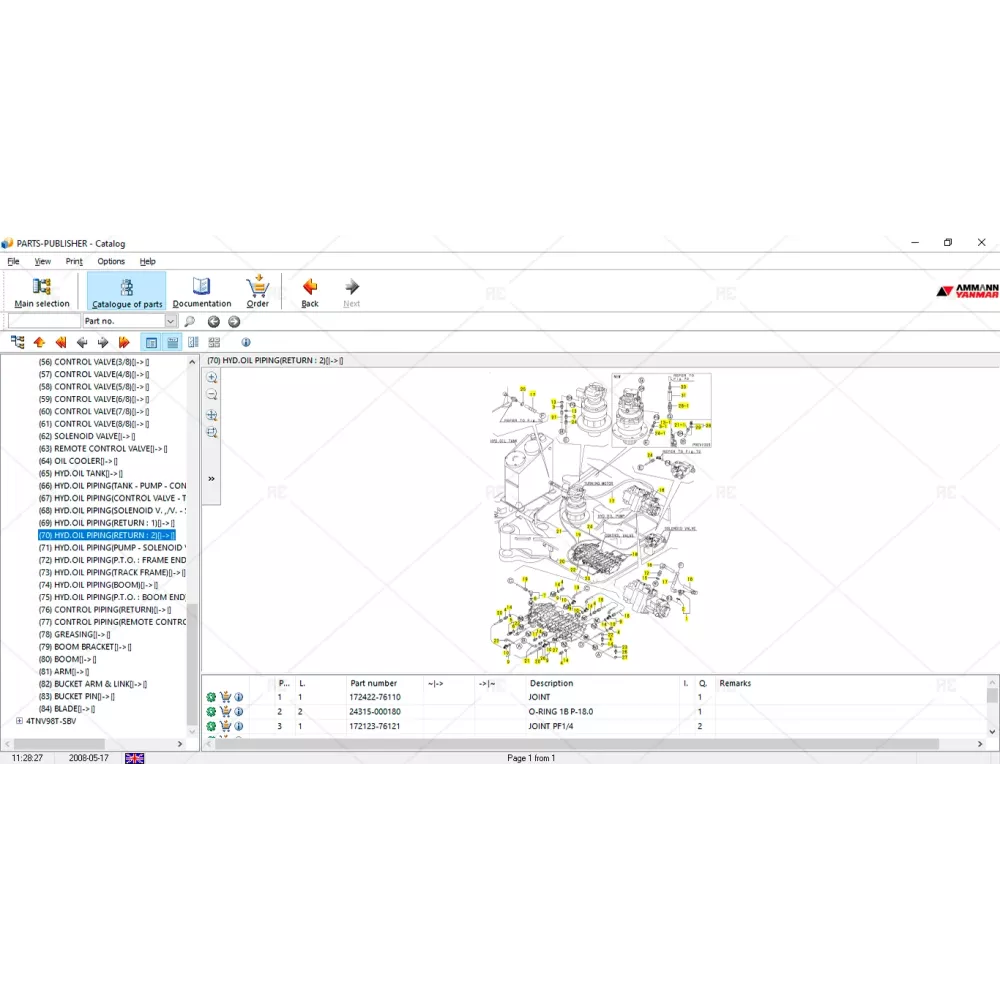Expand the 4TNV98T-SBV tree node

tap(19, 721)
